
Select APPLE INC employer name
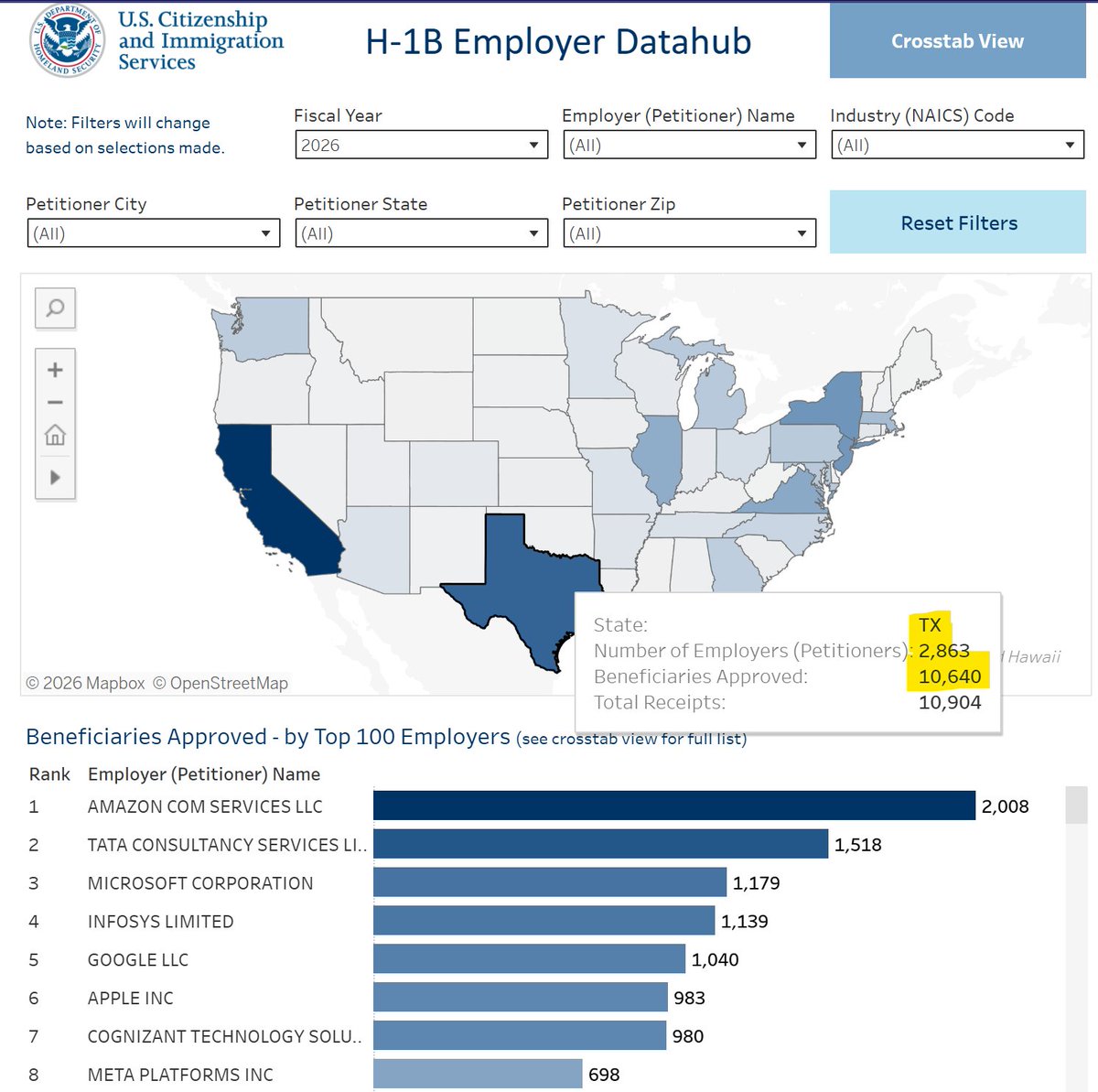[x=131, y=999]
